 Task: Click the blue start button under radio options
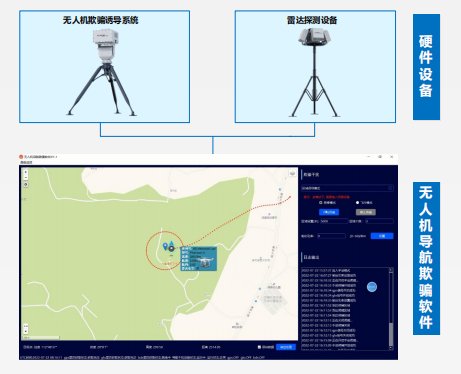click(329, 212)
